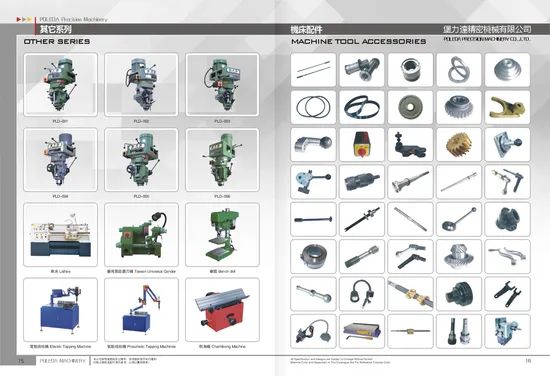550x376 pixels.
Task: Select the silver spiral bevel gear accessory
Action: coord(459,257)
